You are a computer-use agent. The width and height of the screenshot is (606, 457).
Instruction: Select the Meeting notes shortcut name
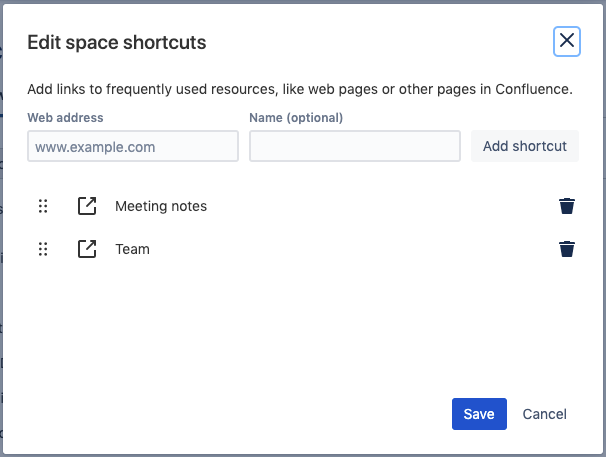pos(161,206)
